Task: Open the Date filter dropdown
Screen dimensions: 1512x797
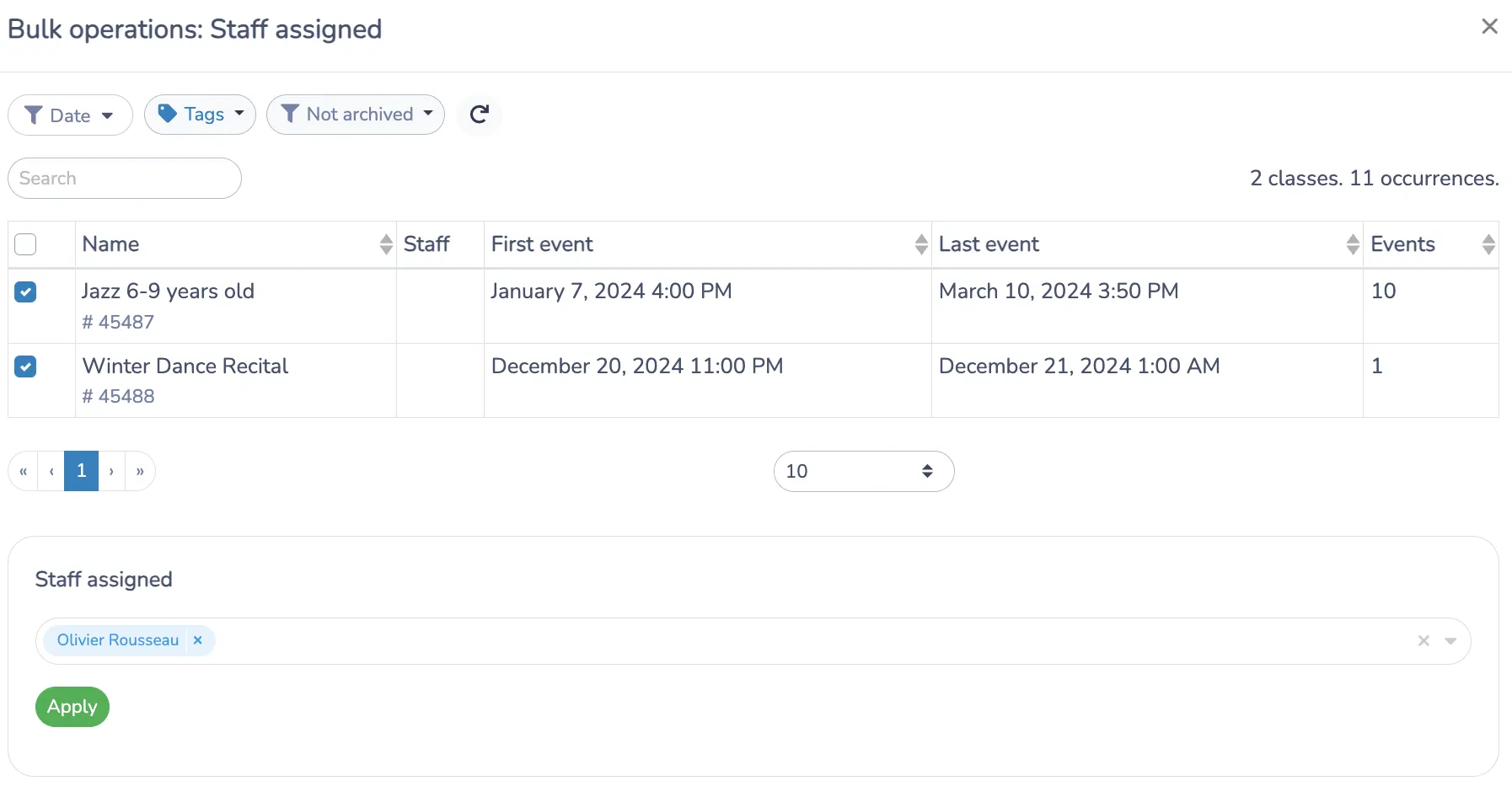Action: tap(70, 115)
